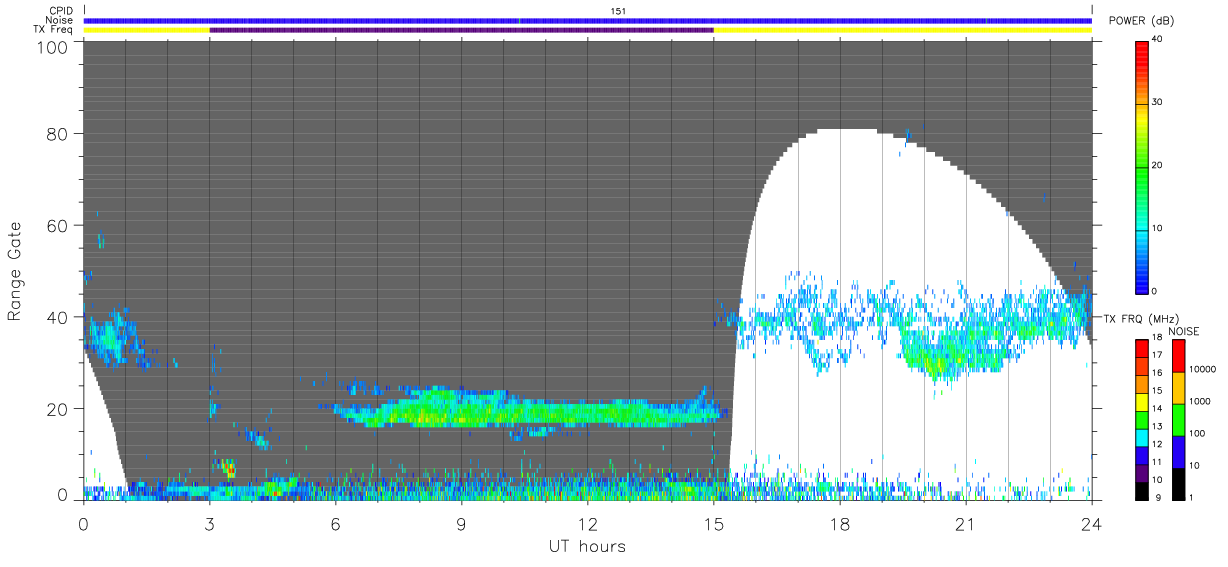The height and width of the screenshot is (567, 1228).
Task: Click the black 9-10 MHz swatch in TX FRQ legend
Action: [x=1141, y=489]
